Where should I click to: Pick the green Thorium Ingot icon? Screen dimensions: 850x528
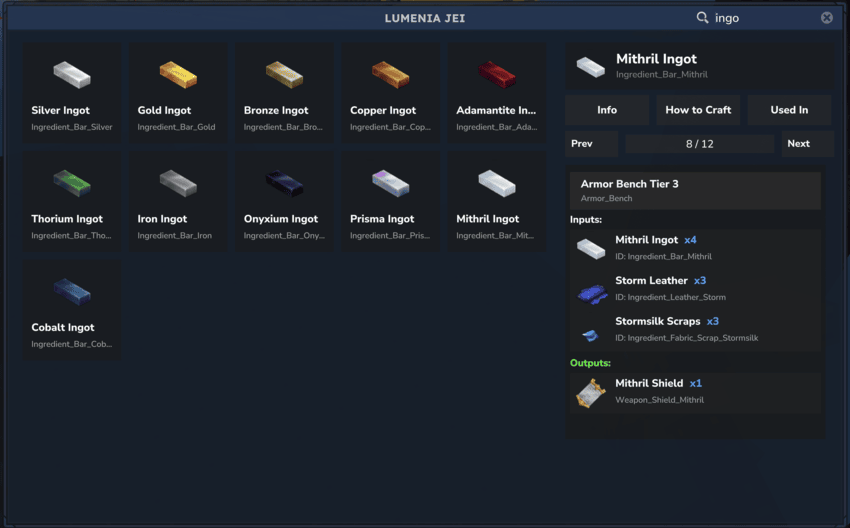72,183
